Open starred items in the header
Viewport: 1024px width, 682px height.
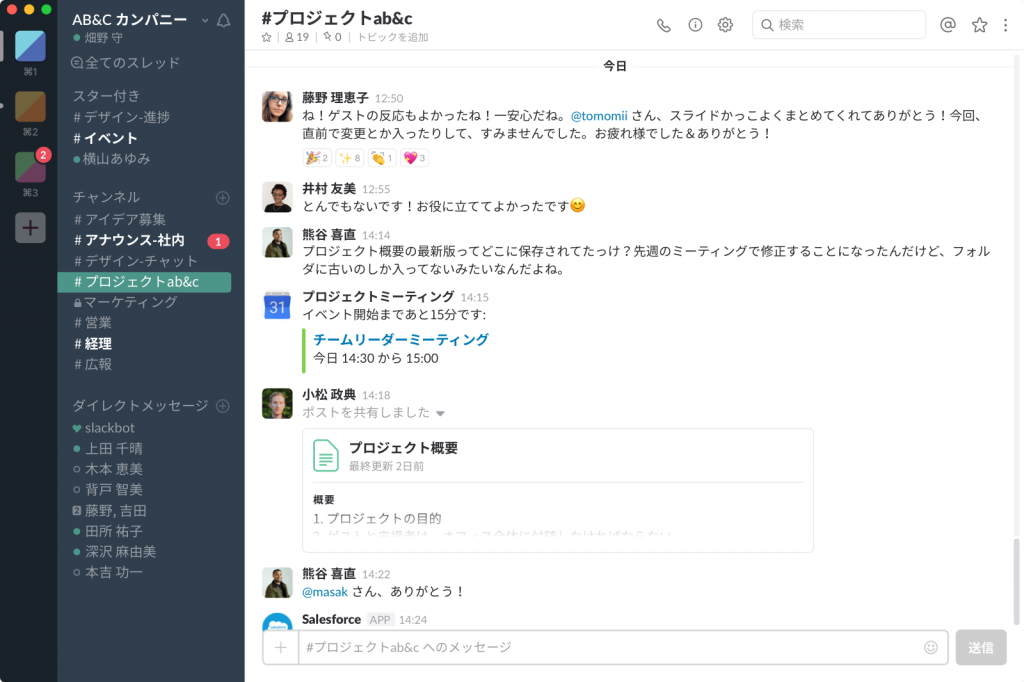coord(979,25)
